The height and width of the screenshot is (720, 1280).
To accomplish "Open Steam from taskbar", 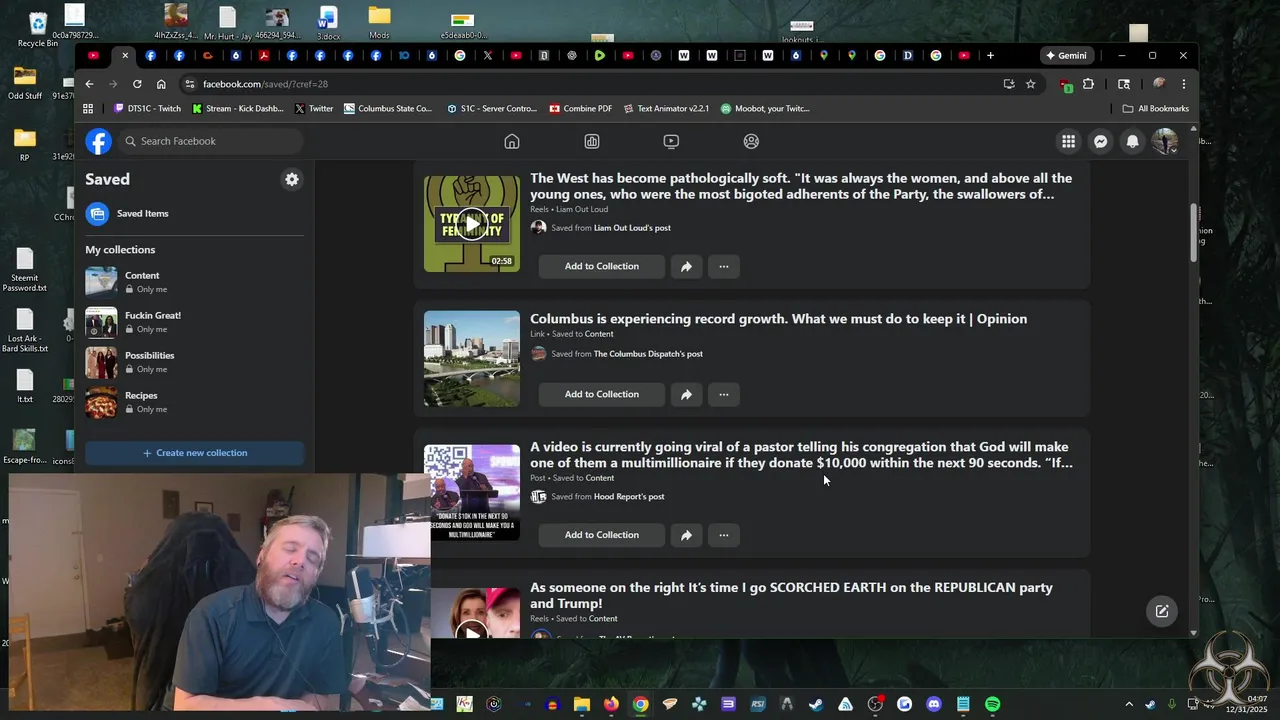I will click(816, 704).
